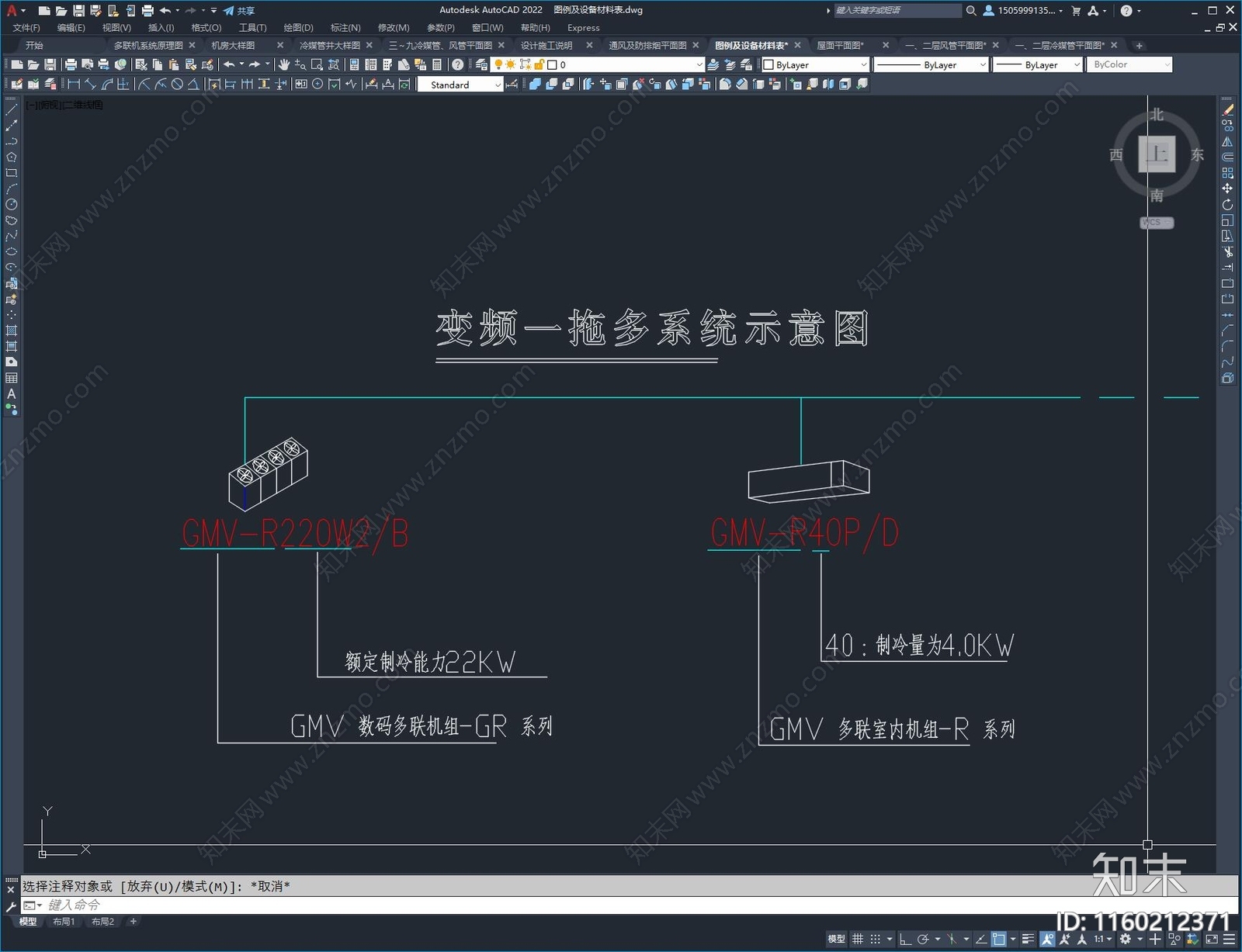Open the annotation scale 1:1 dropdown
The image size is (1242, 952).
click(x=1103, y=939)
